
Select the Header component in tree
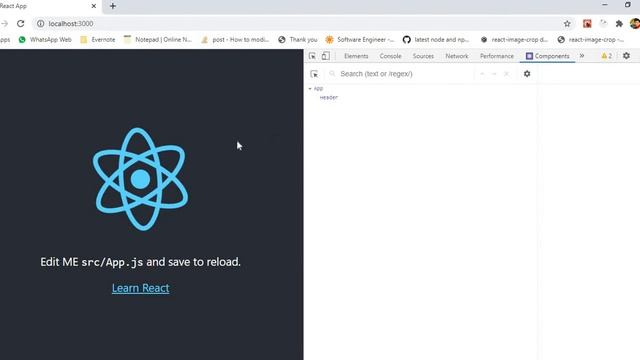pyautogui.click(x=329, y=98)
